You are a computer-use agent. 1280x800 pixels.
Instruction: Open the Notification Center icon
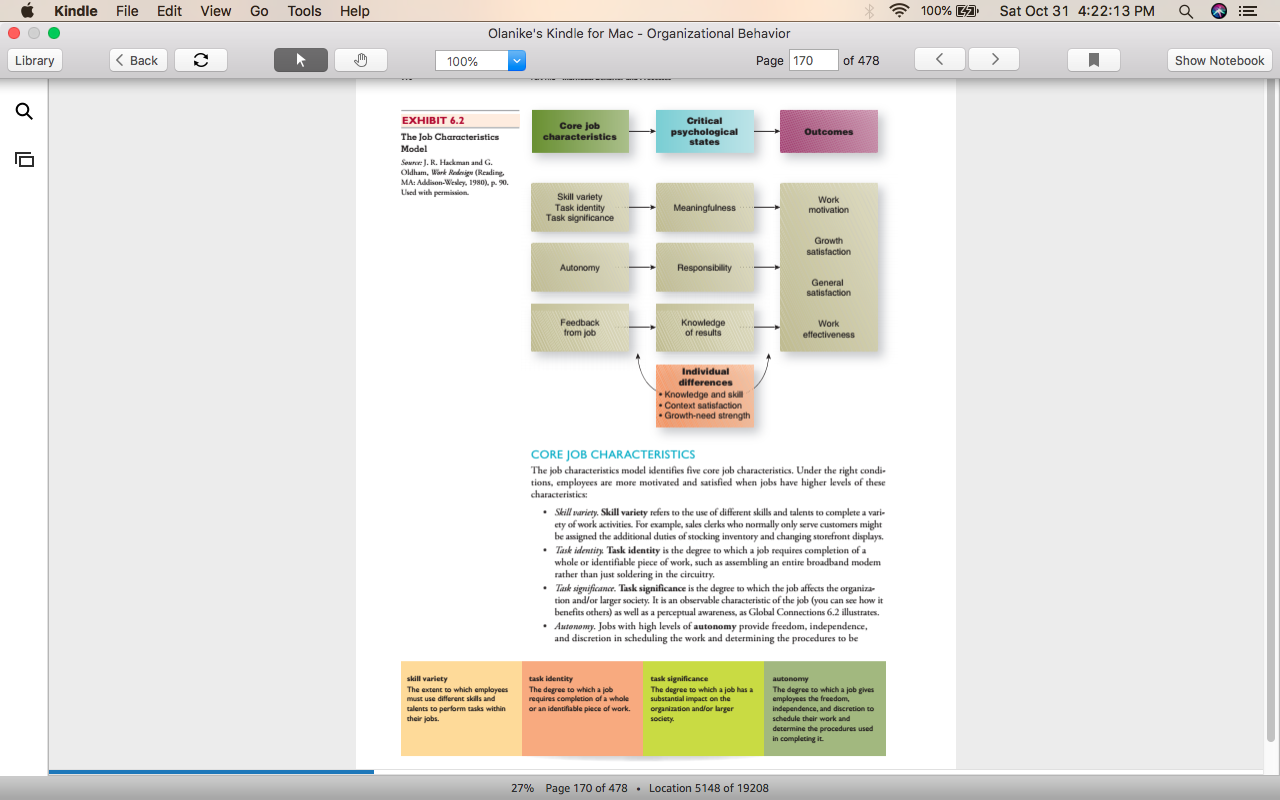tap(1248, 11)
